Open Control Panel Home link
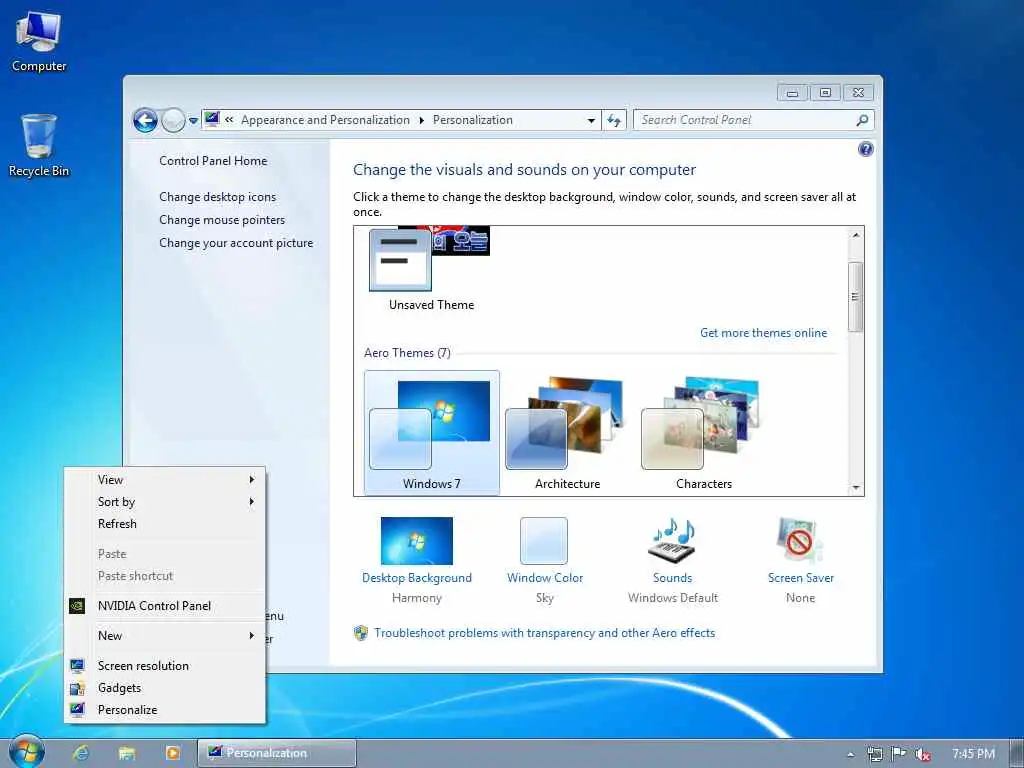This screenshot has height=768, width=1024. coord(213,161)
